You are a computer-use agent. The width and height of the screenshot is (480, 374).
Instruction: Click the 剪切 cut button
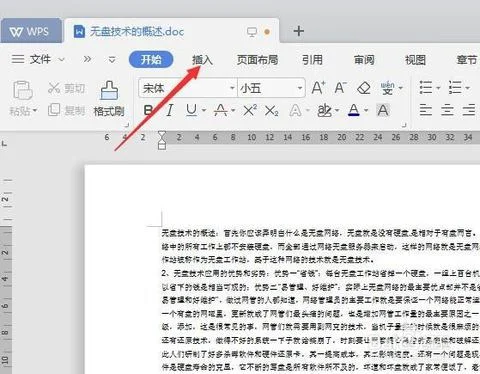point(67,88)
